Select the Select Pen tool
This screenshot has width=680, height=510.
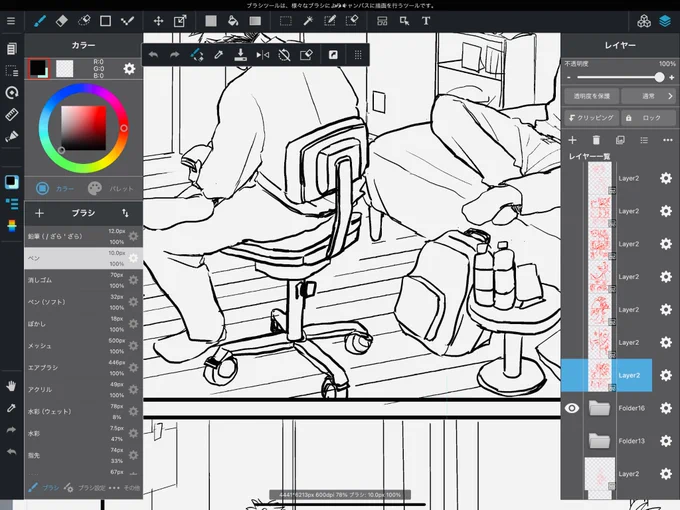[330, 21]
